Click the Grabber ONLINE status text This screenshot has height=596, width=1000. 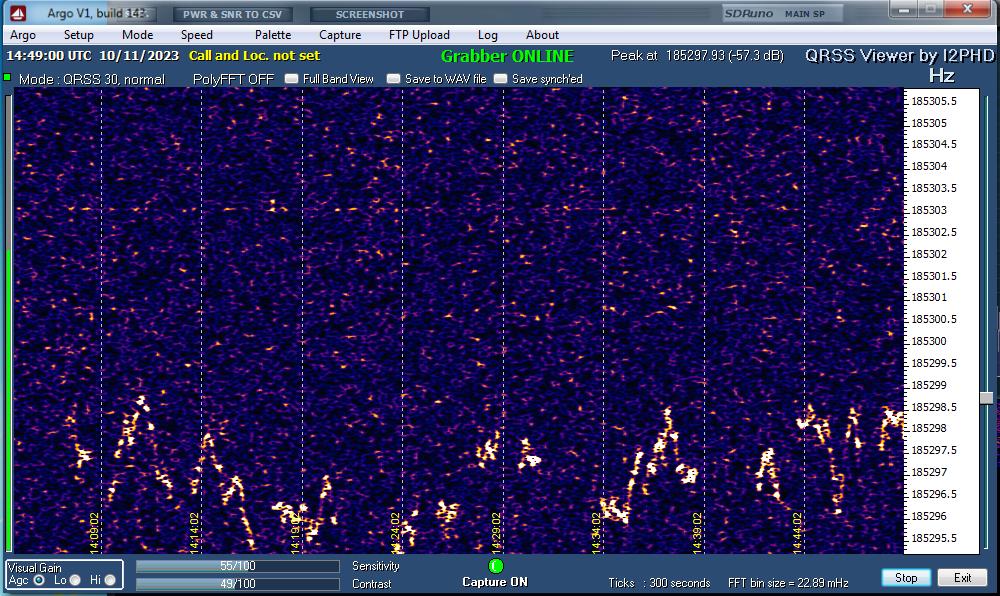click(x=507, y=56)
